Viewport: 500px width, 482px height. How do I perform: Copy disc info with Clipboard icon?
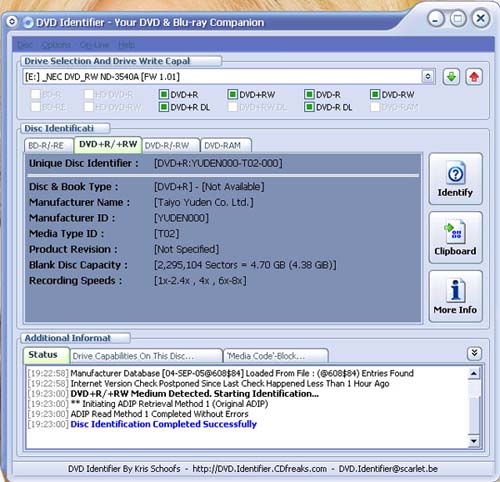[x=454, y=231]
